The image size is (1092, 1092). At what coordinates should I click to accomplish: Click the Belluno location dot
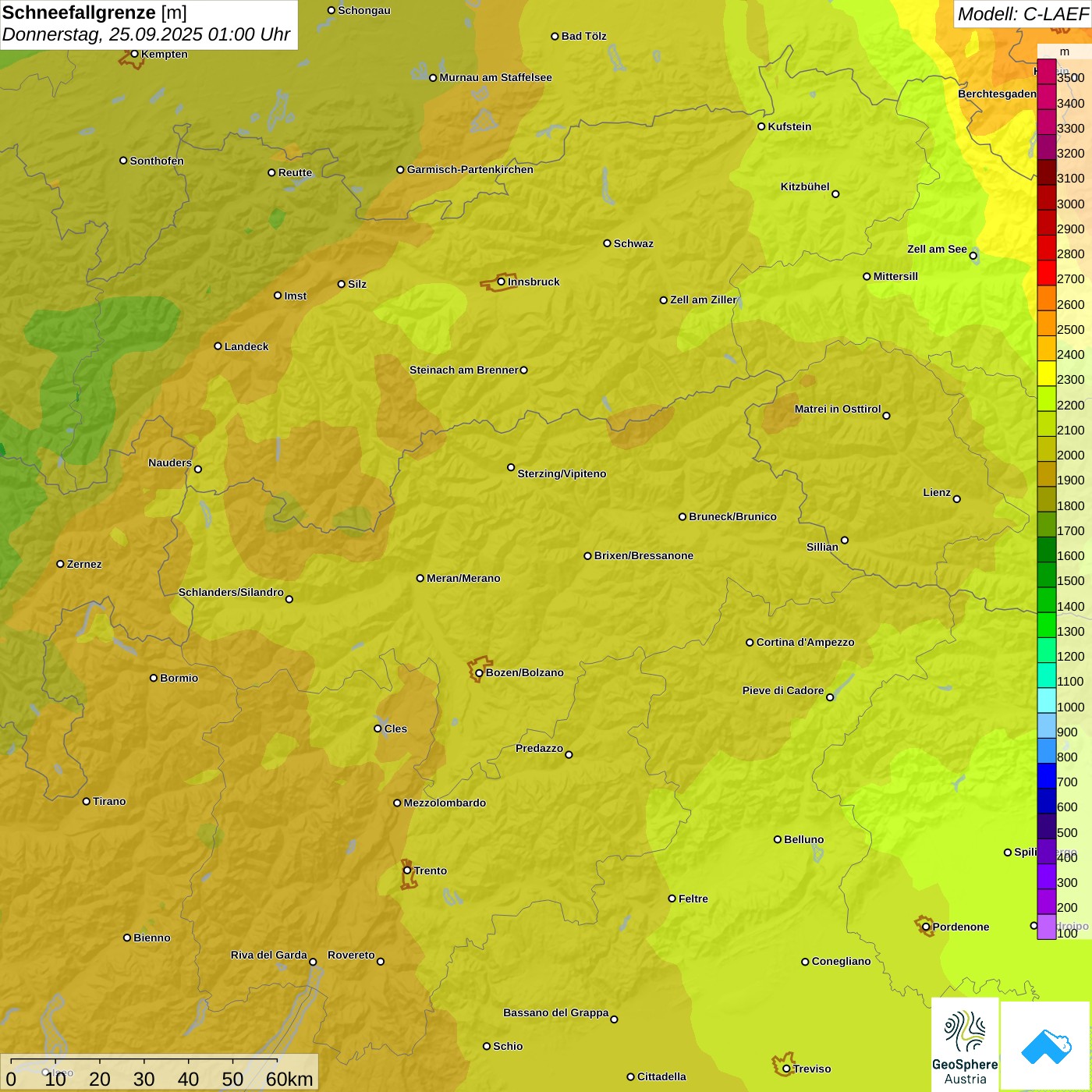click(x=778, y=839)
